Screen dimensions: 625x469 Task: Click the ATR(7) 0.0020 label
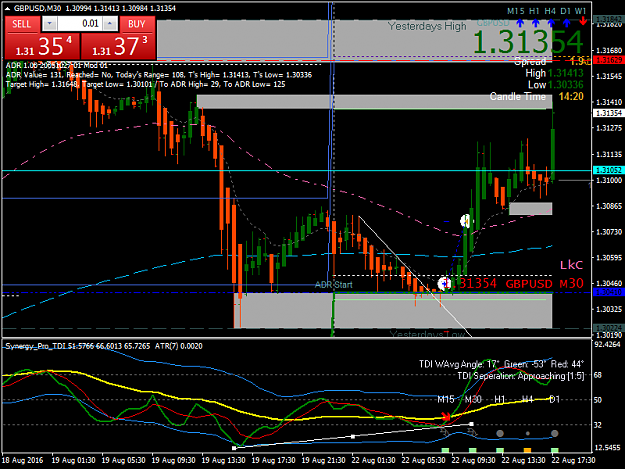179,346
